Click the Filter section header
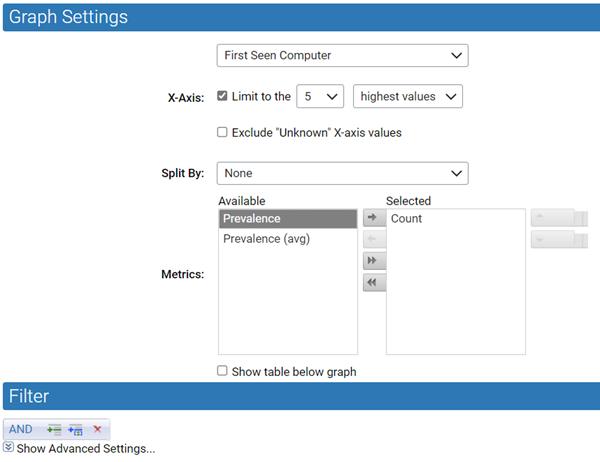The width and height of the screenshot is (600, 462). point(301,396)
